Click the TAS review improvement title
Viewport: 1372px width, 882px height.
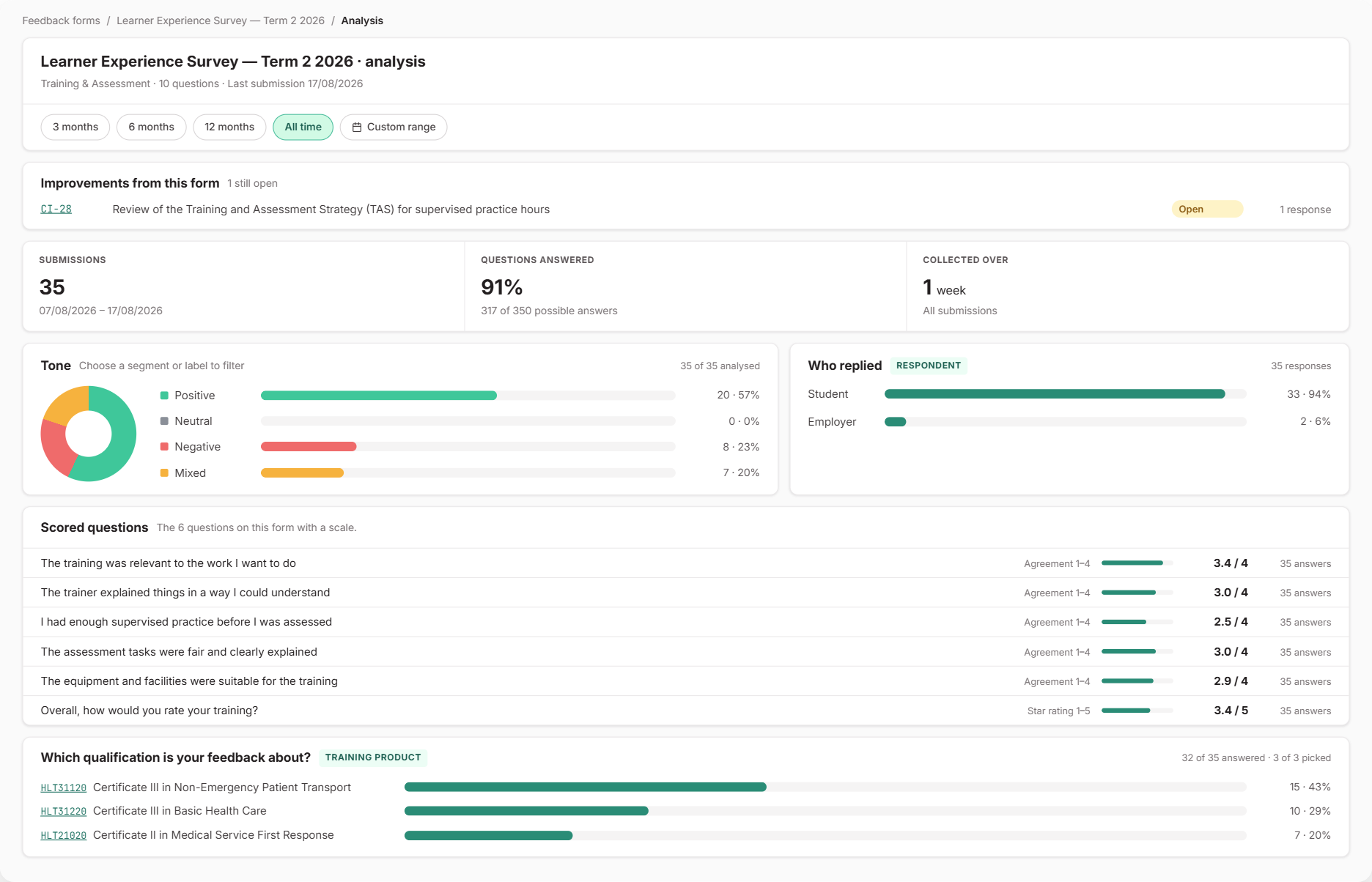point(331,210)
